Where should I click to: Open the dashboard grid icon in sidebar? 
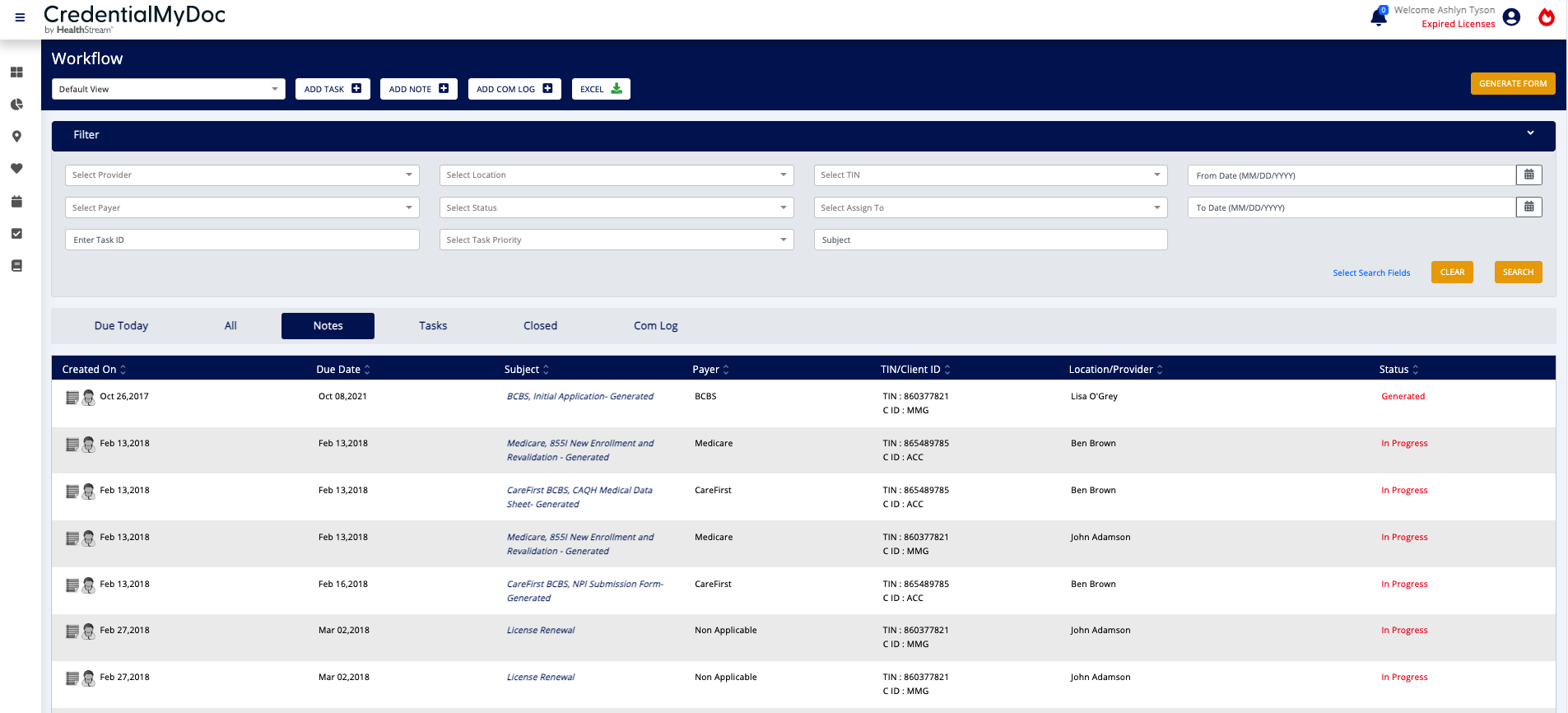pos(16,72)
